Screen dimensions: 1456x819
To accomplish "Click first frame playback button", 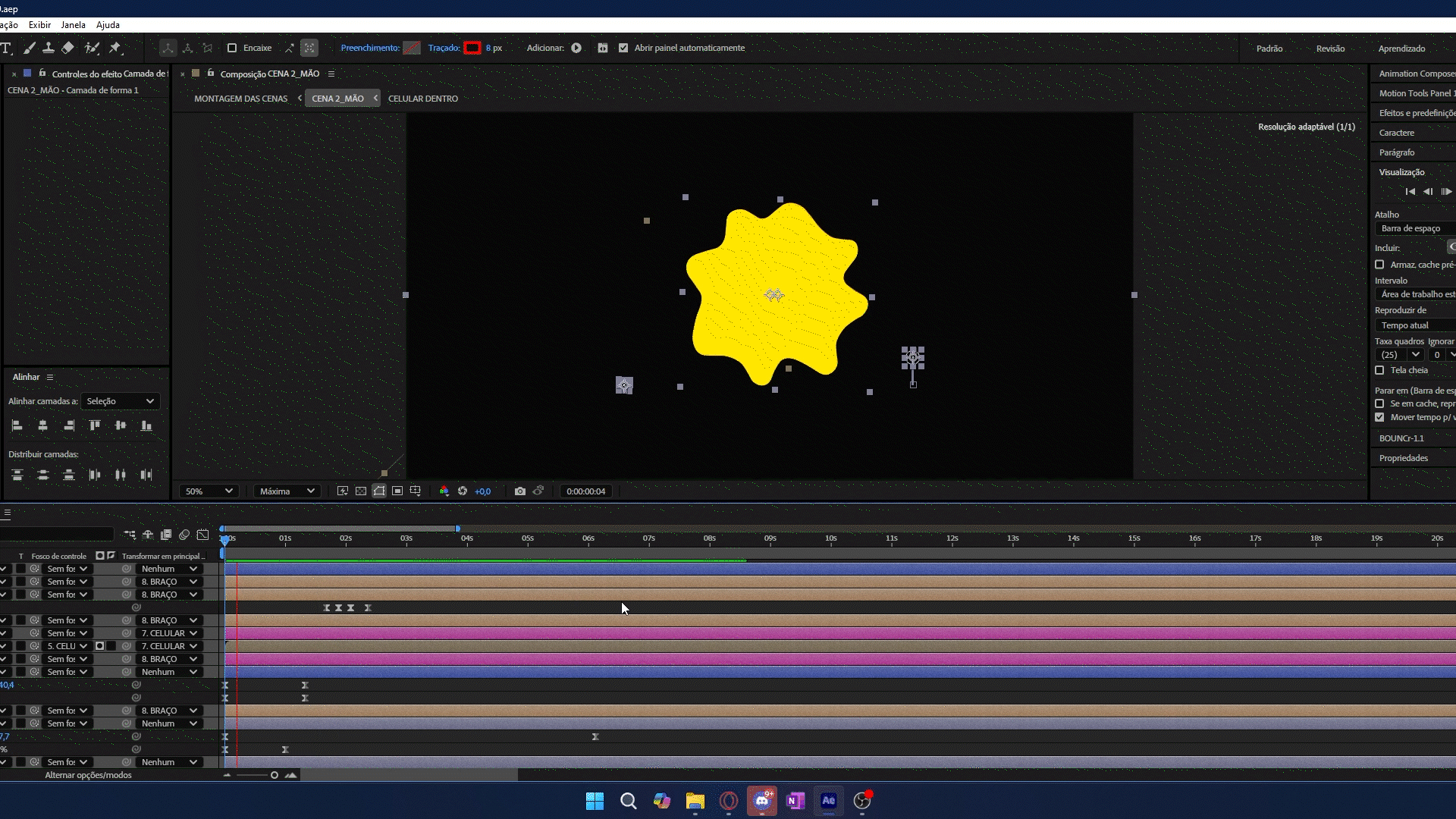I will [1410, 192].
